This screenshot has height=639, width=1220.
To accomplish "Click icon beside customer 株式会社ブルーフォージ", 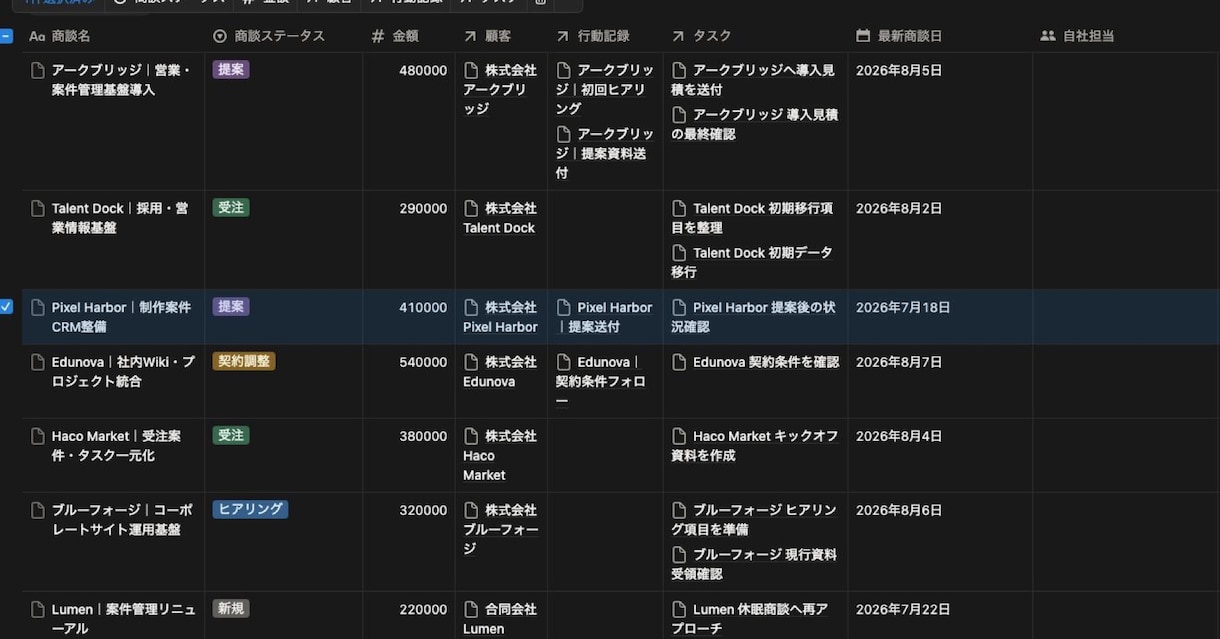I will click(x=471, y=510).
